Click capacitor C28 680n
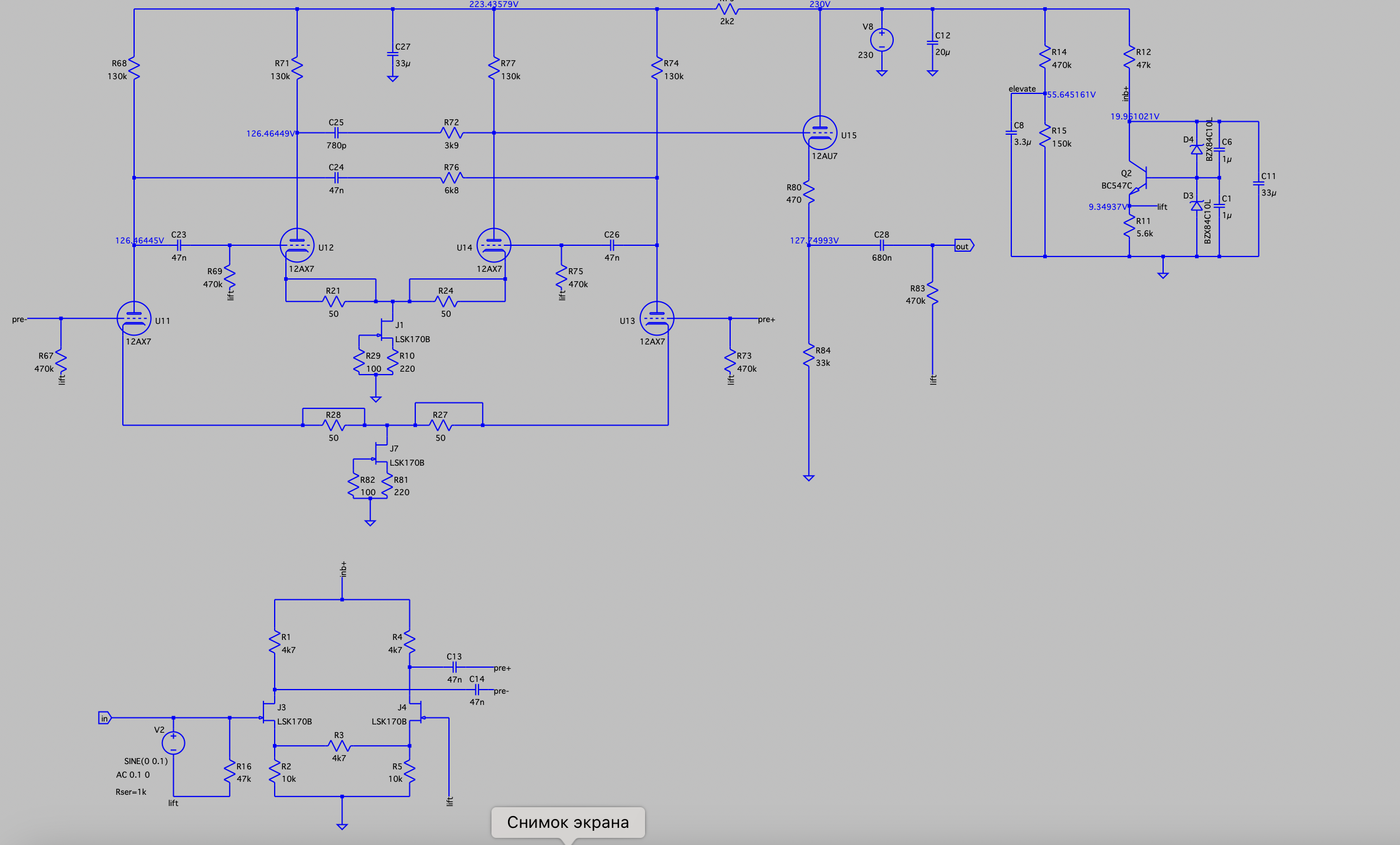1400x845 pixels. click(881, 245)
